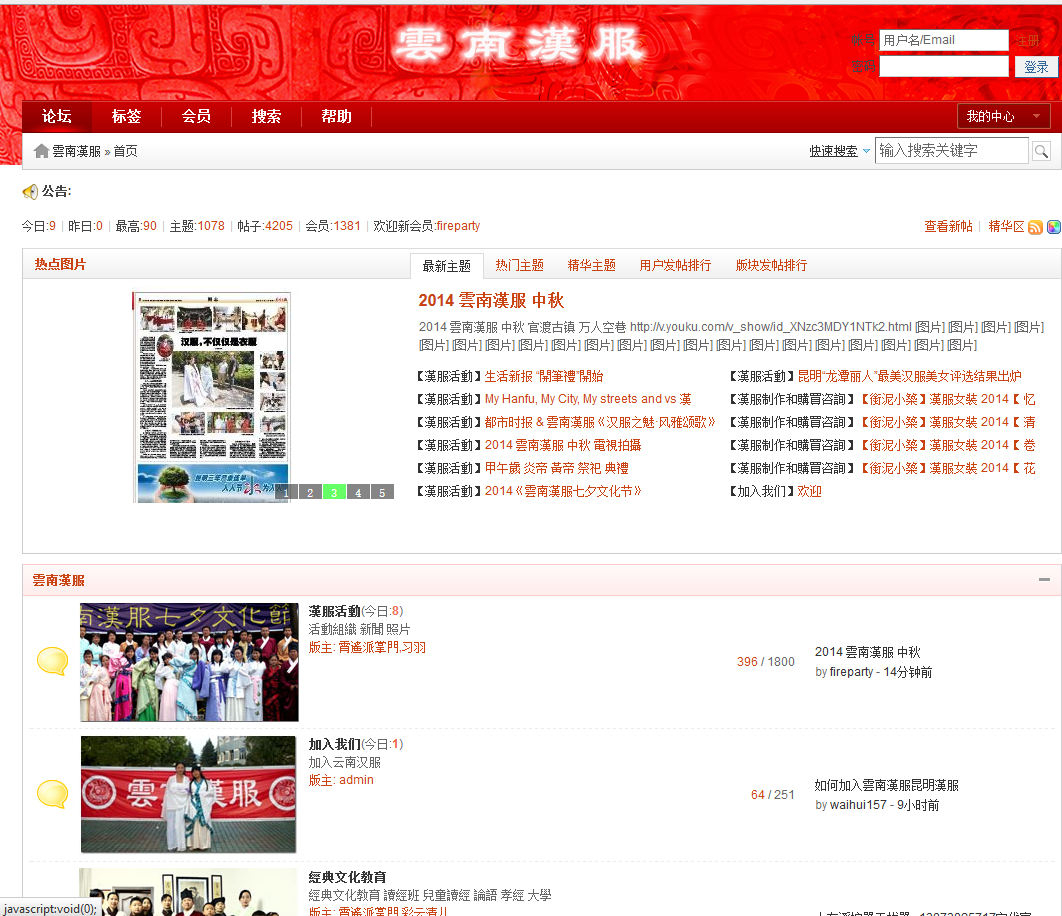Screen dimensions: 1062x916
Task: Open the 标签 navigation tab
Action: point(126,117)
